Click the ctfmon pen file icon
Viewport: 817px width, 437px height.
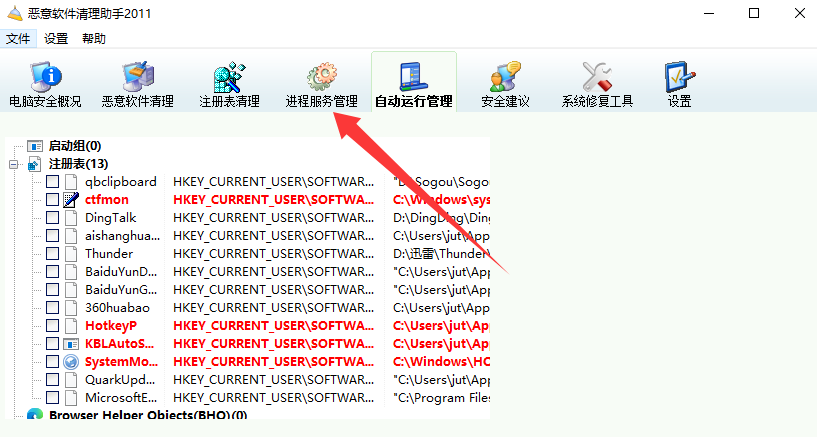71,199
